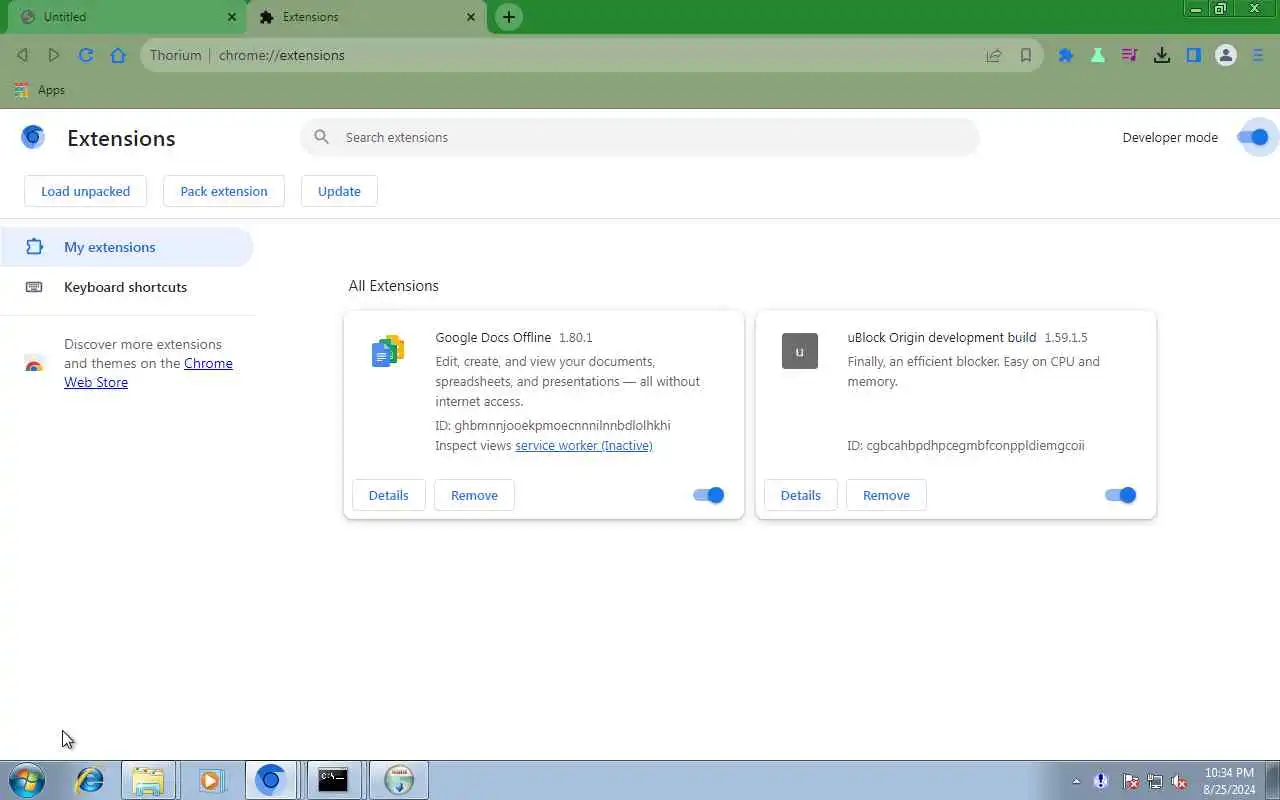Open the Windows Start menu
Image resolution: width=1280 pixels, height=800 pixels.
tap(26, 780)
